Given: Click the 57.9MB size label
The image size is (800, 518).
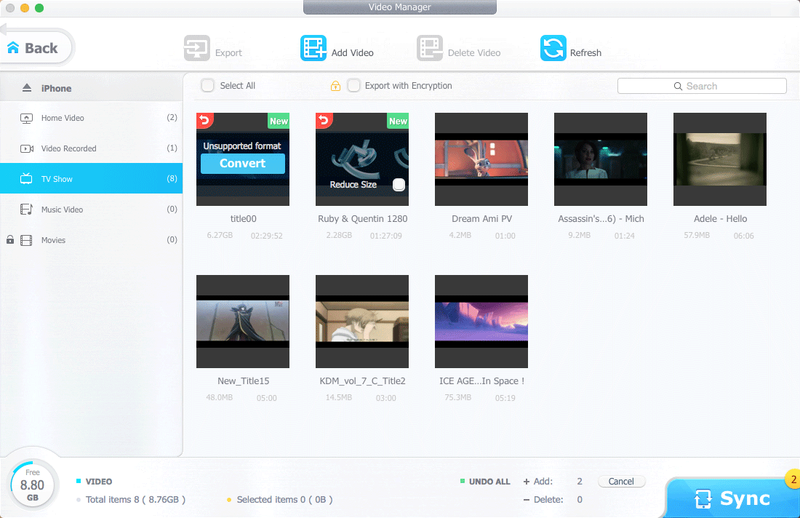Looking at the screenshot, I should [696, 235].
